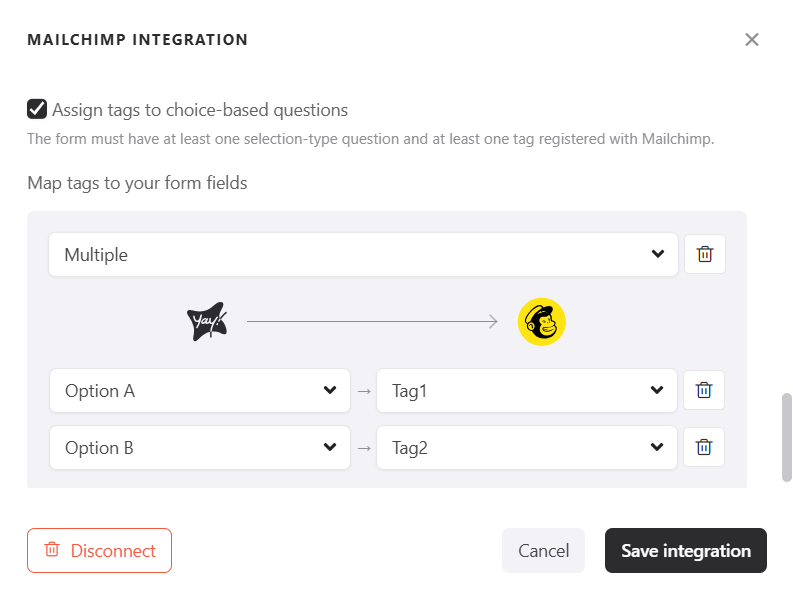Click the Assign tags checkbox label text

click(x=200, y=110)
